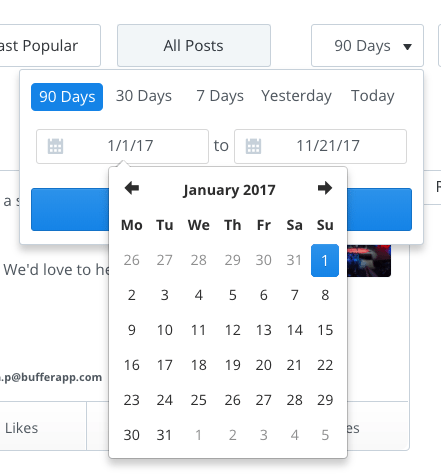Pick the Yesterday preset

[296, 96]
